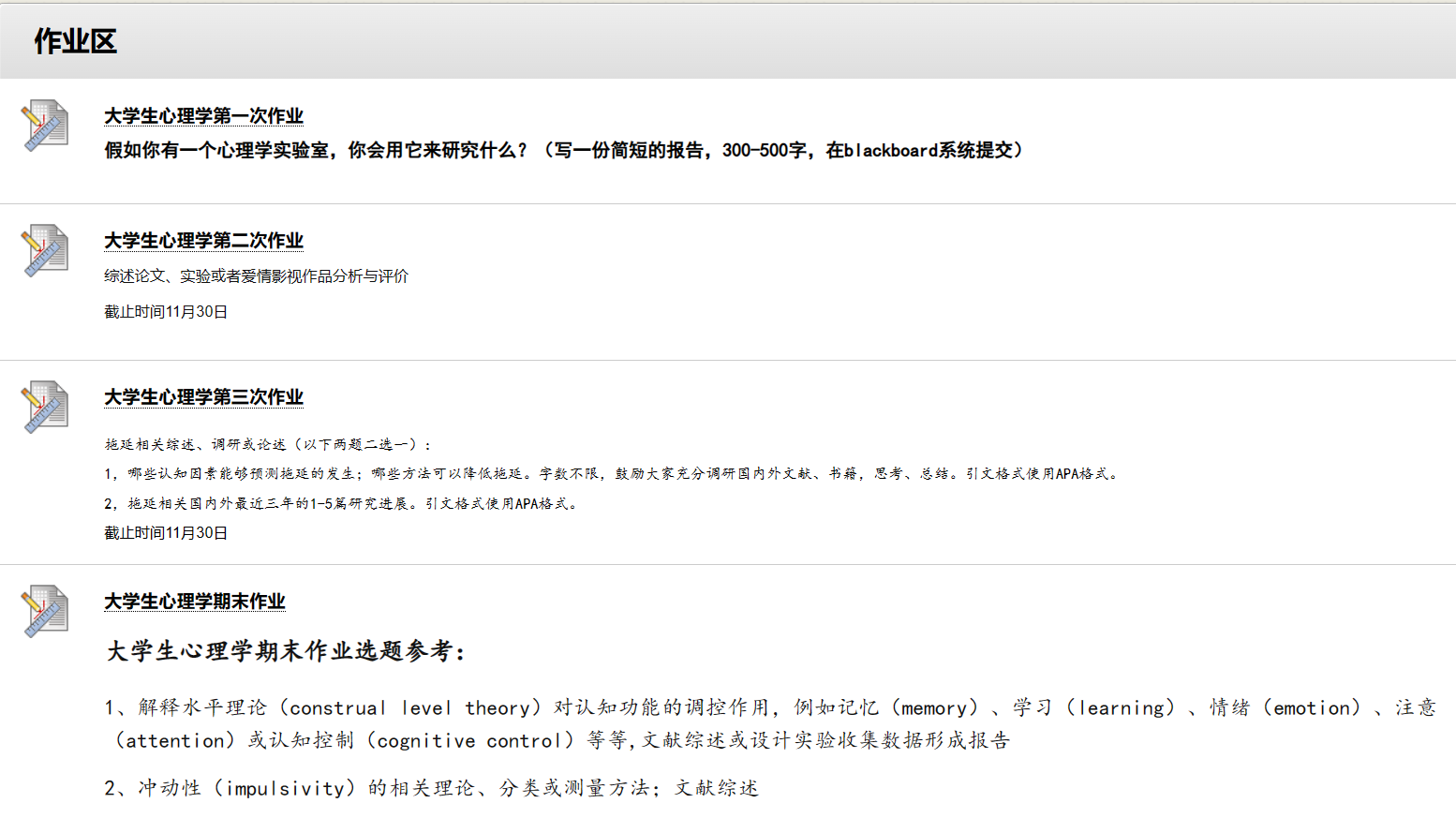1456x818 pixels.
Task: Select the pencil-ruler icon next to 第三次作业
Action: [x=45, y=407]
